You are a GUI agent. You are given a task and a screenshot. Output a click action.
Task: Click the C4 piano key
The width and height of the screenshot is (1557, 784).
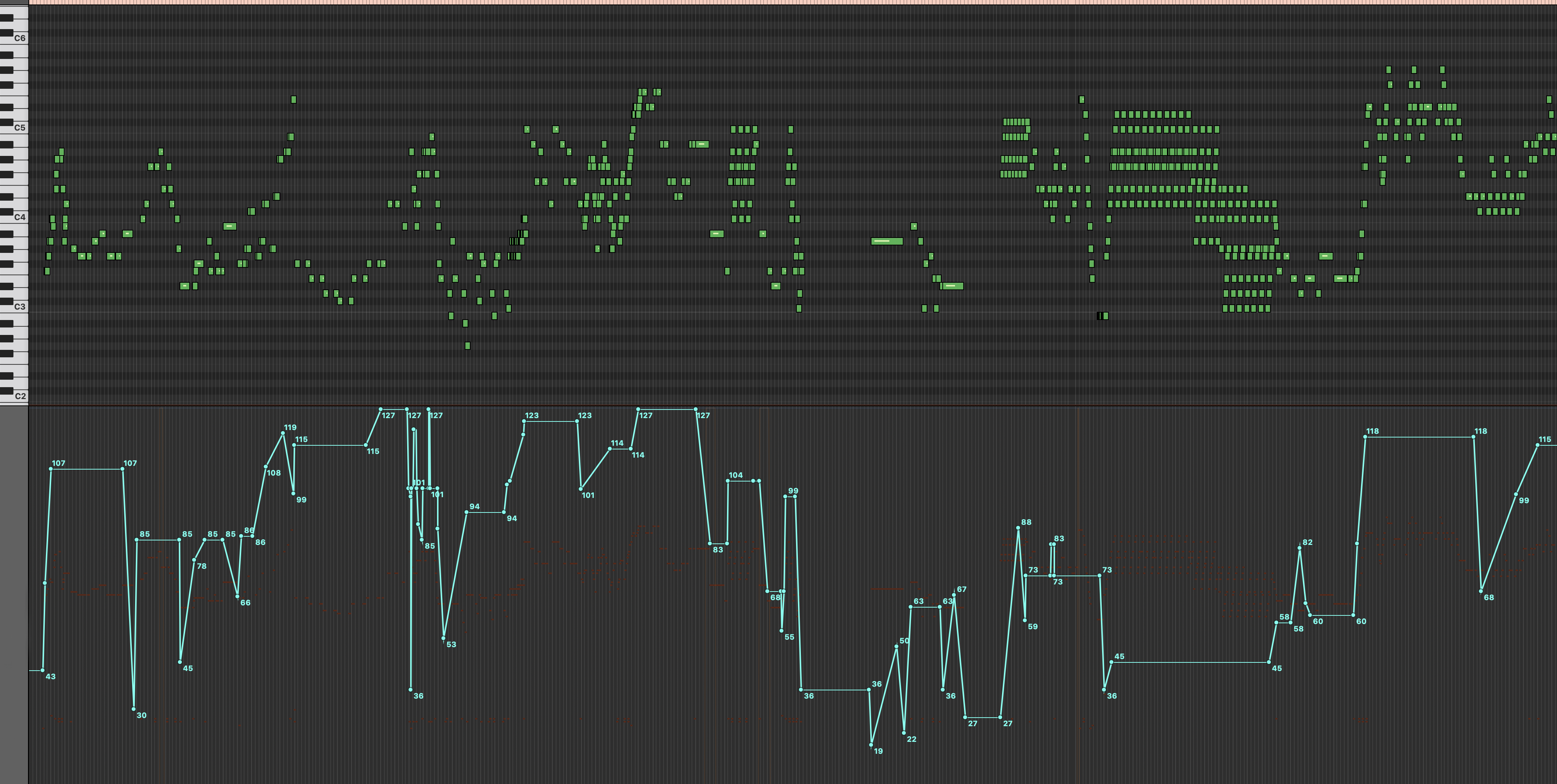[x=19, y=217]
